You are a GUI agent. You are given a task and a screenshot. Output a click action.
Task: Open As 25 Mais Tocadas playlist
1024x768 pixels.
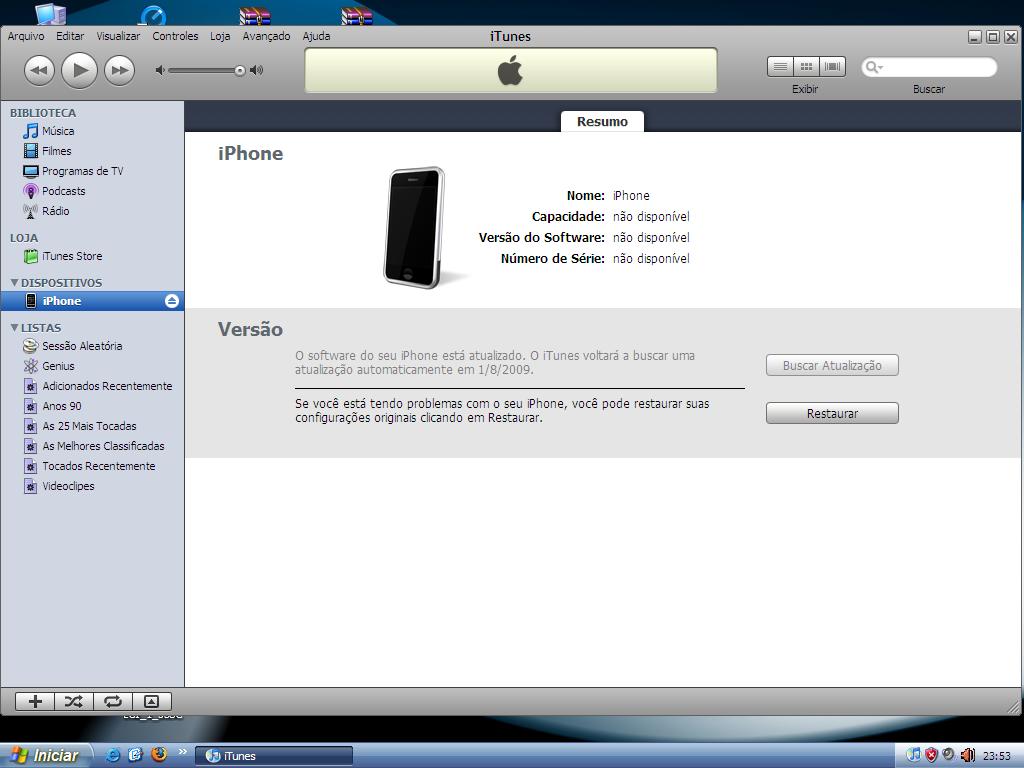[x=92, y=426]
